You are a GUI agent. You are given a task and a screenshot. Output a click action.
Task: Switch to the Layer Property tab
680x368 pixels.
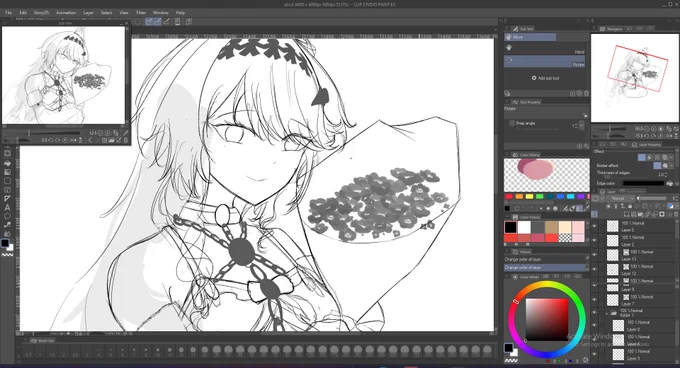click(647, 145)
